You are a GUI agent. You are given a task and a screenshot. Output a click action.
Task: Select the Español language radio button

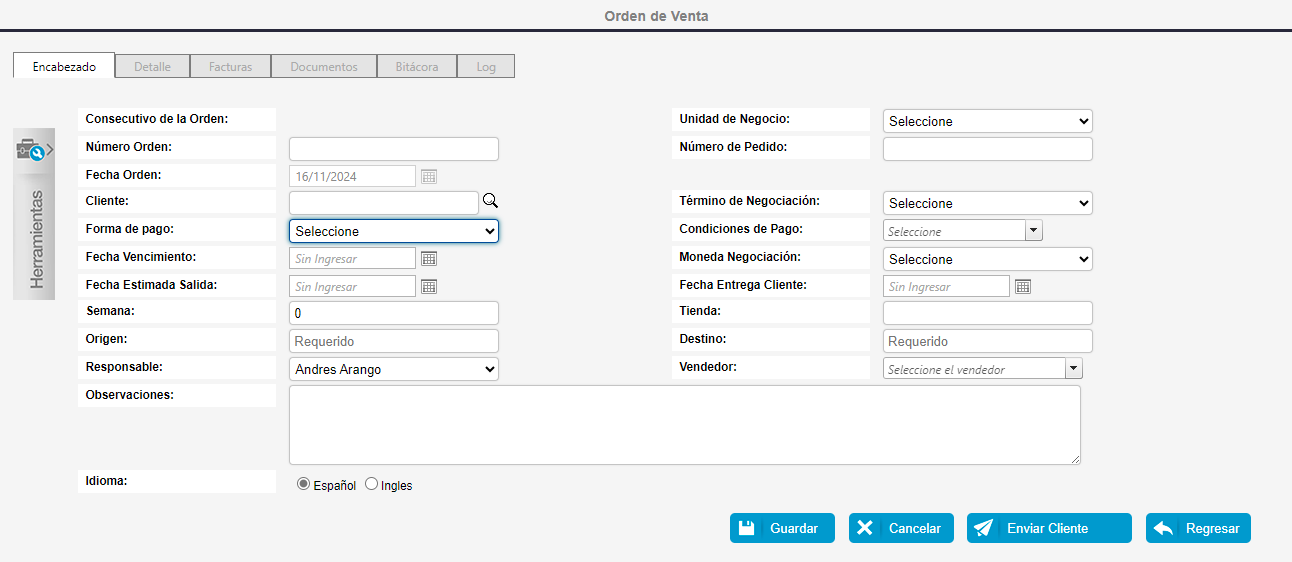(304, 484)
